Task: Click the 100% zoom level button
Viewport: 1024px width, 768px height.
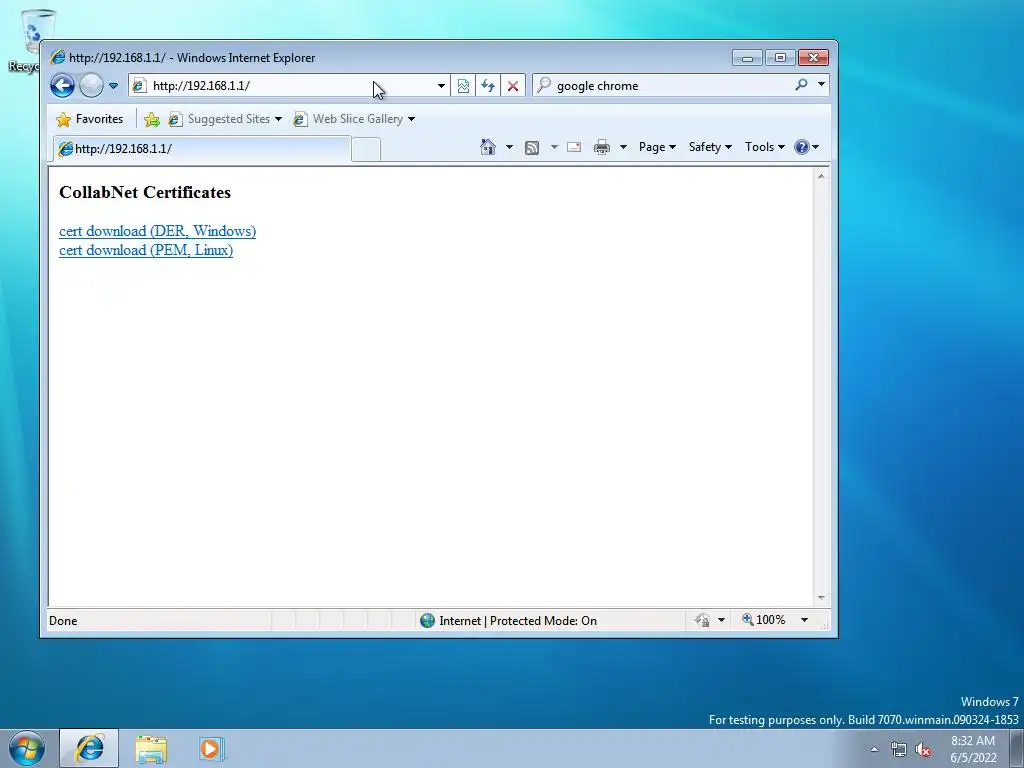Action: pos(763,620)
